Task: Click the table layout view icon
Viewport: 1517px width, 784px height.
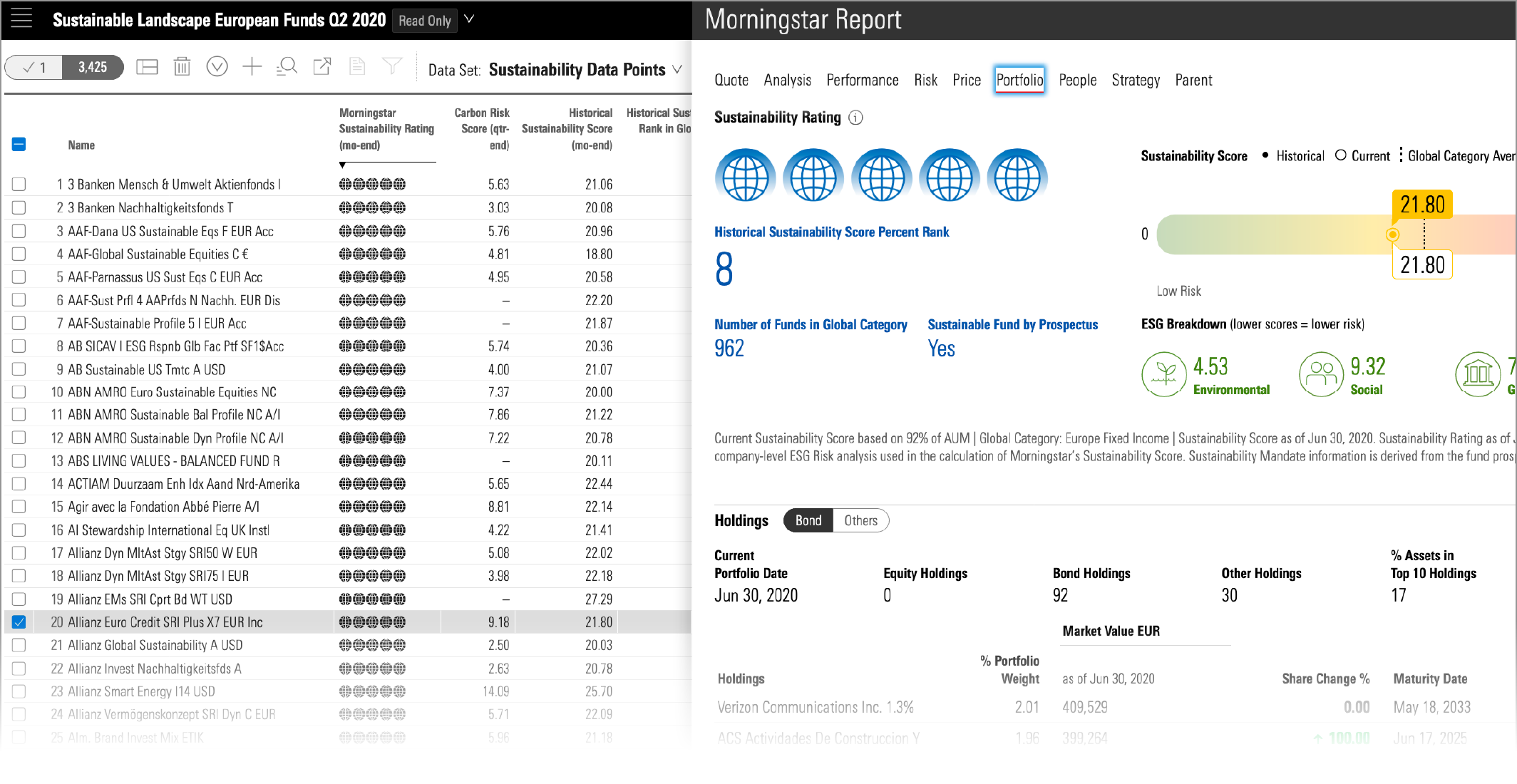Action: click(x=147, y=67)
